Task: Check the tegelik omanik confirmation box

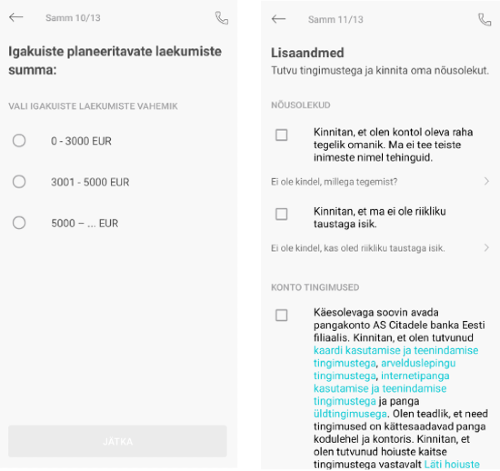Action: click(x=281, y=135)
